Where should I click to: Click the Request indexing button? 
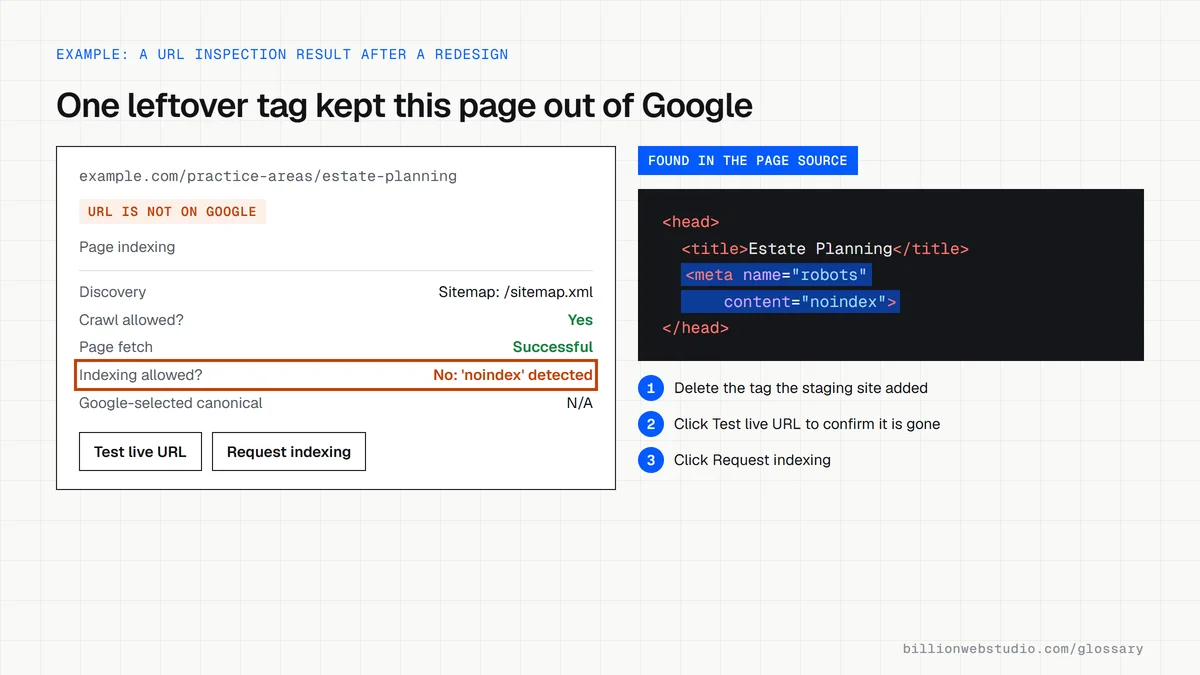coord(289,451)
